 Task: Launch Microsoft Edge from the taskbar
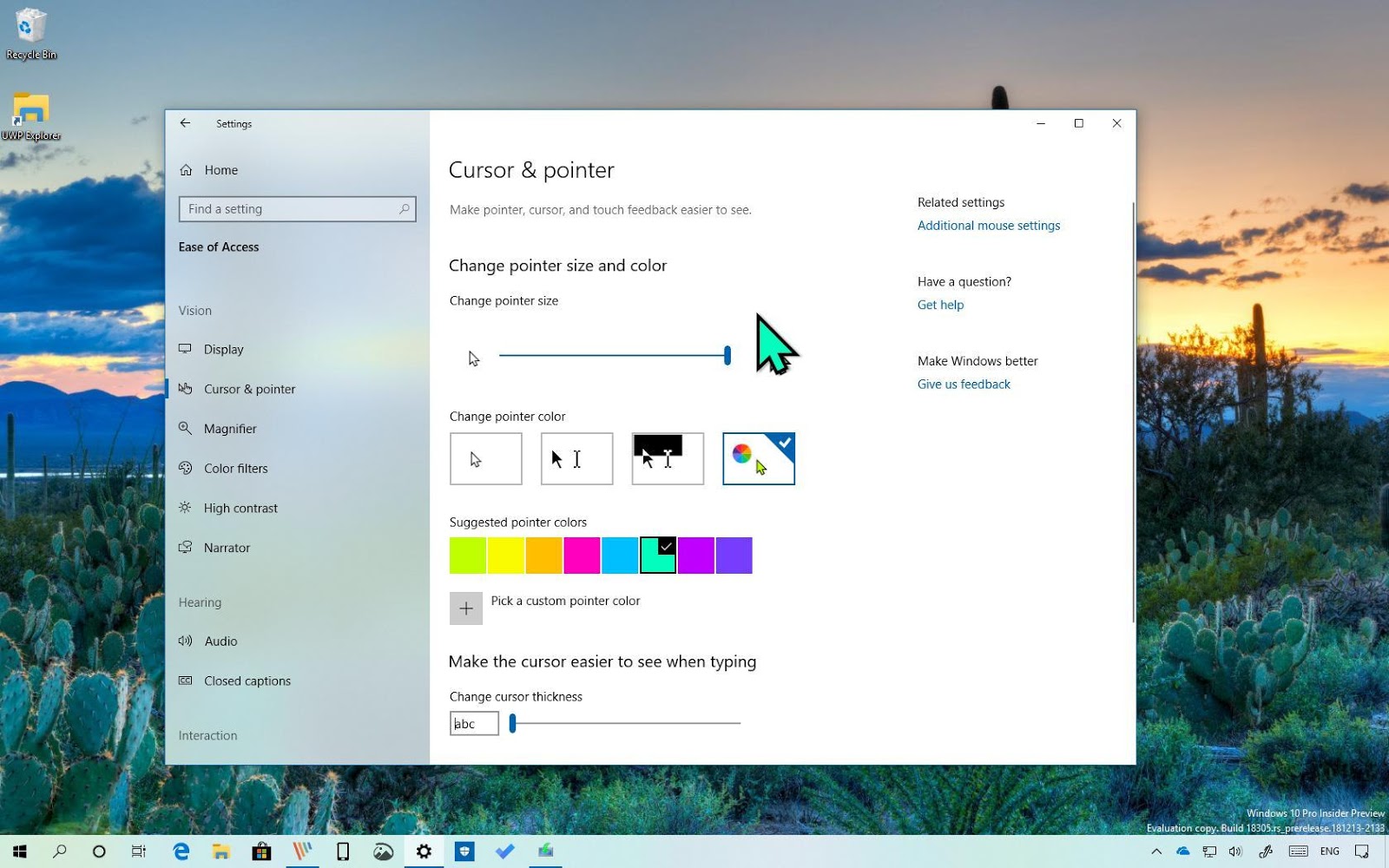(x=181, y=852)
